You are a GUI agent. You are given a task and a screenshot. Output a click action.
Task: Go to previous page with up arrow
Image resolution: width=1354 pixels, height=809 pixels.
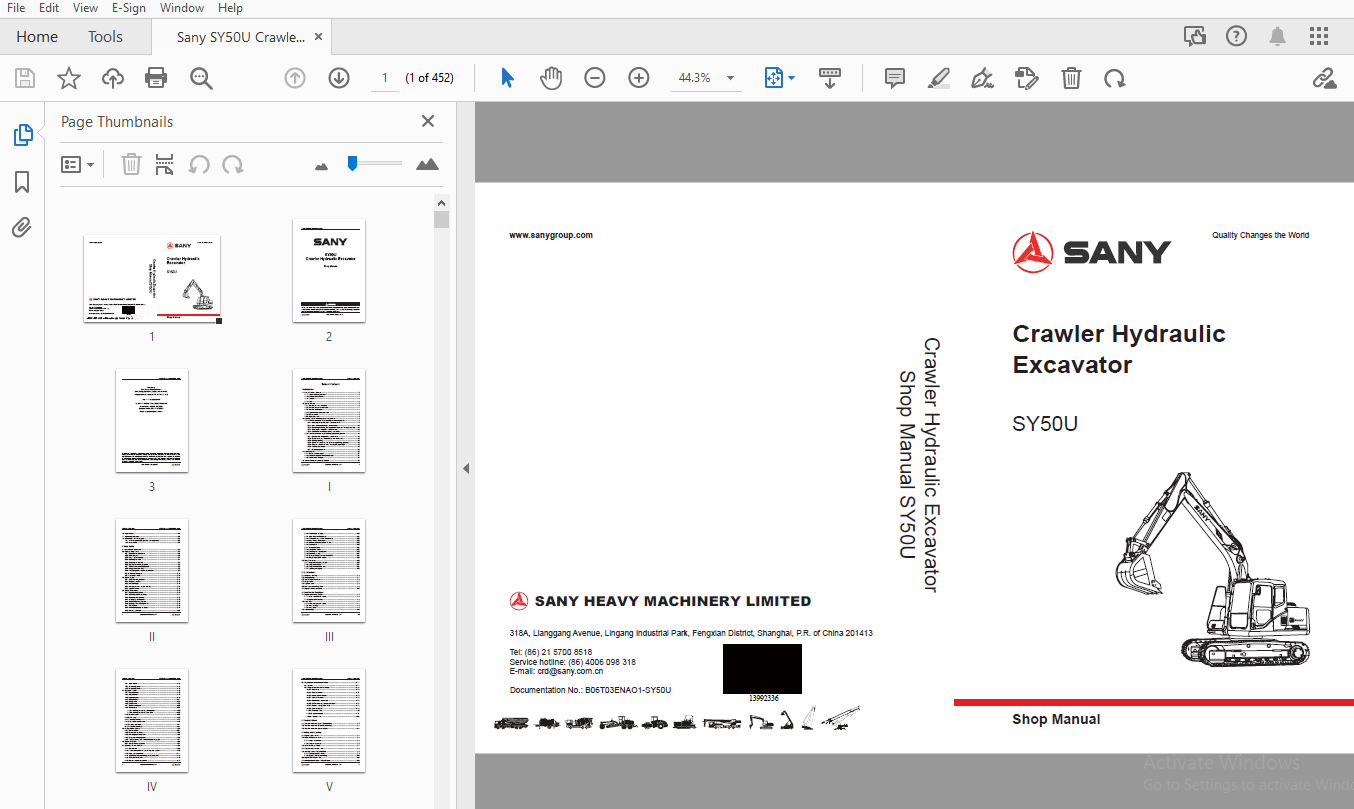295,78
